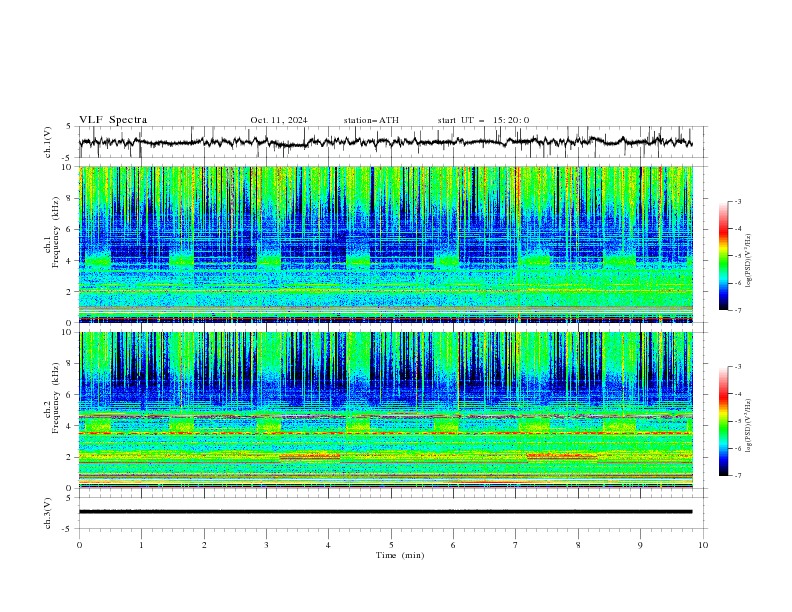Click time axis tick label "7"

516,545
